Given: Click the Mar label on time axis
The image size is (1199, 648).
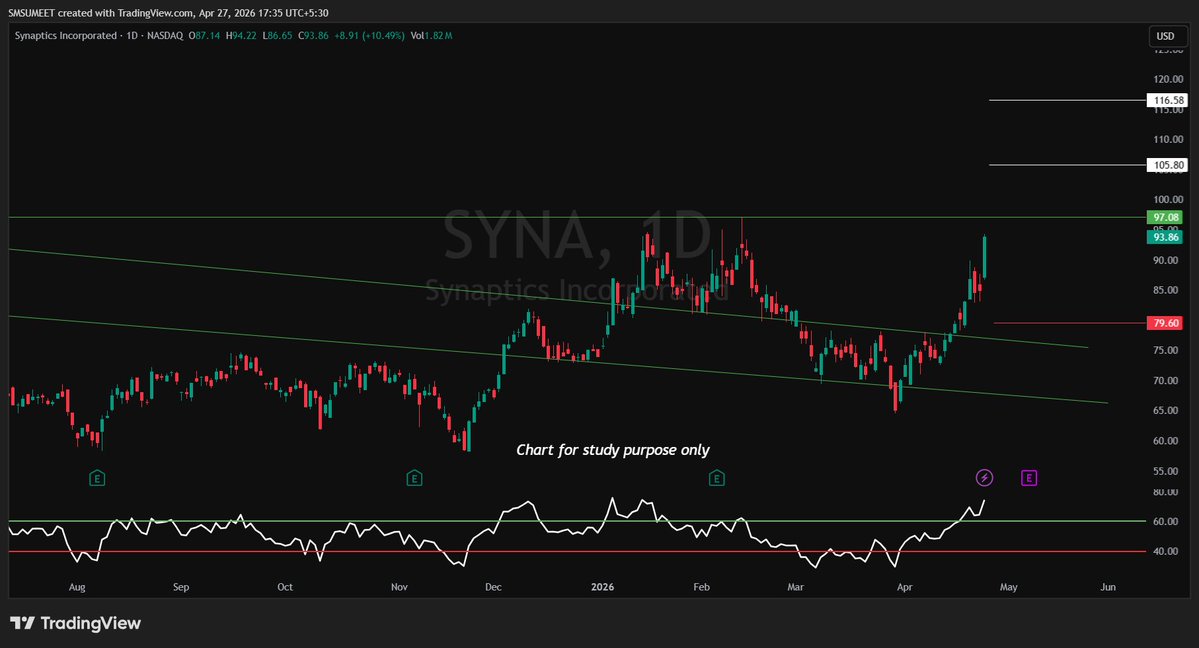Looking at the screenshot, I should coord(795,587).
